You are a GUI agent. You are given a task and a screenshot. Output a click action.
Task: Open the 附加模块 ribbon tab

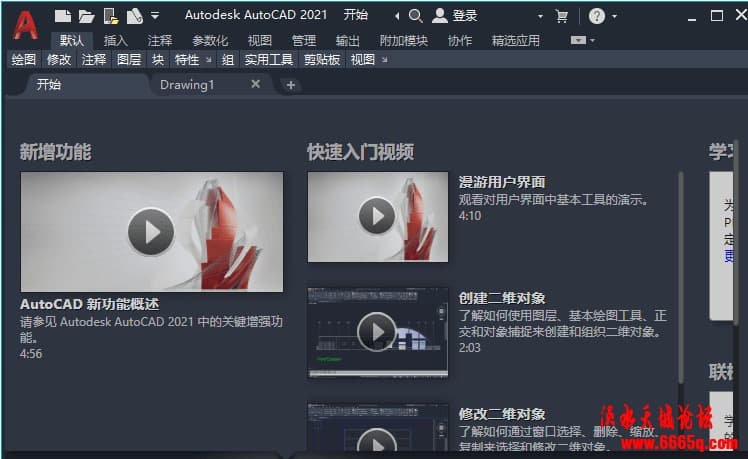point(404,41)
